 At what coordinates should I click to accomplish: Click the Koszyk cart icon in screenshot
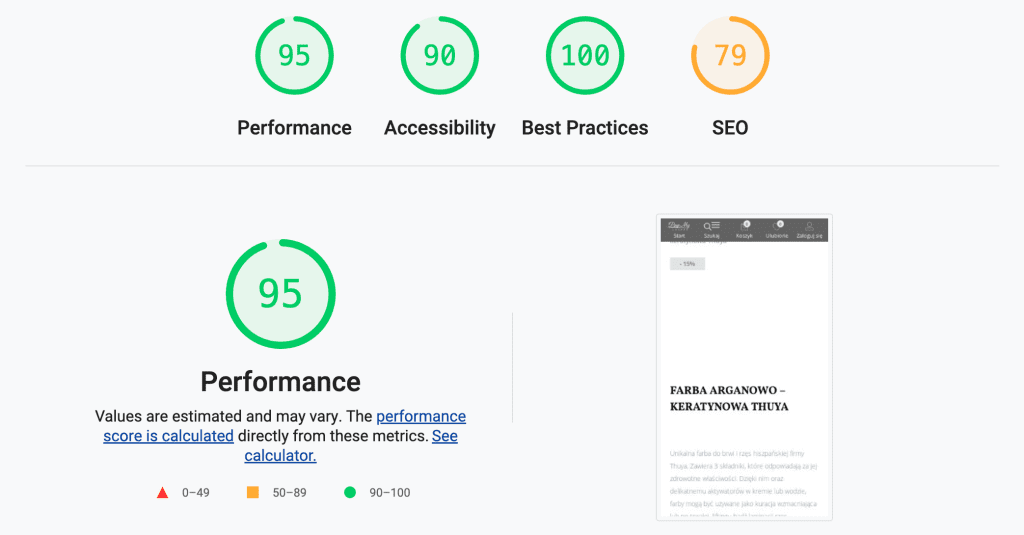(744, 229)
